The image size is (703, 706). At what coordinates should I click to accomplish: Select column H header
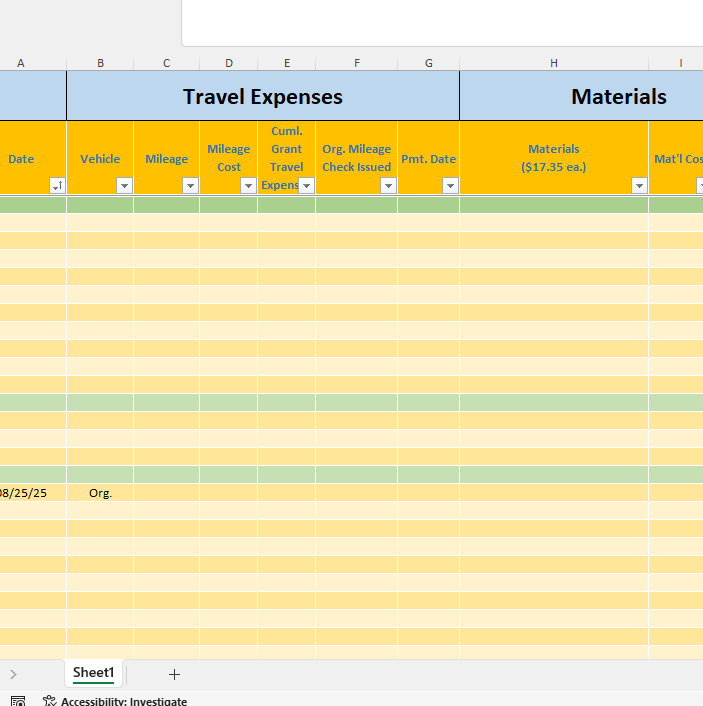pos(554,63)
